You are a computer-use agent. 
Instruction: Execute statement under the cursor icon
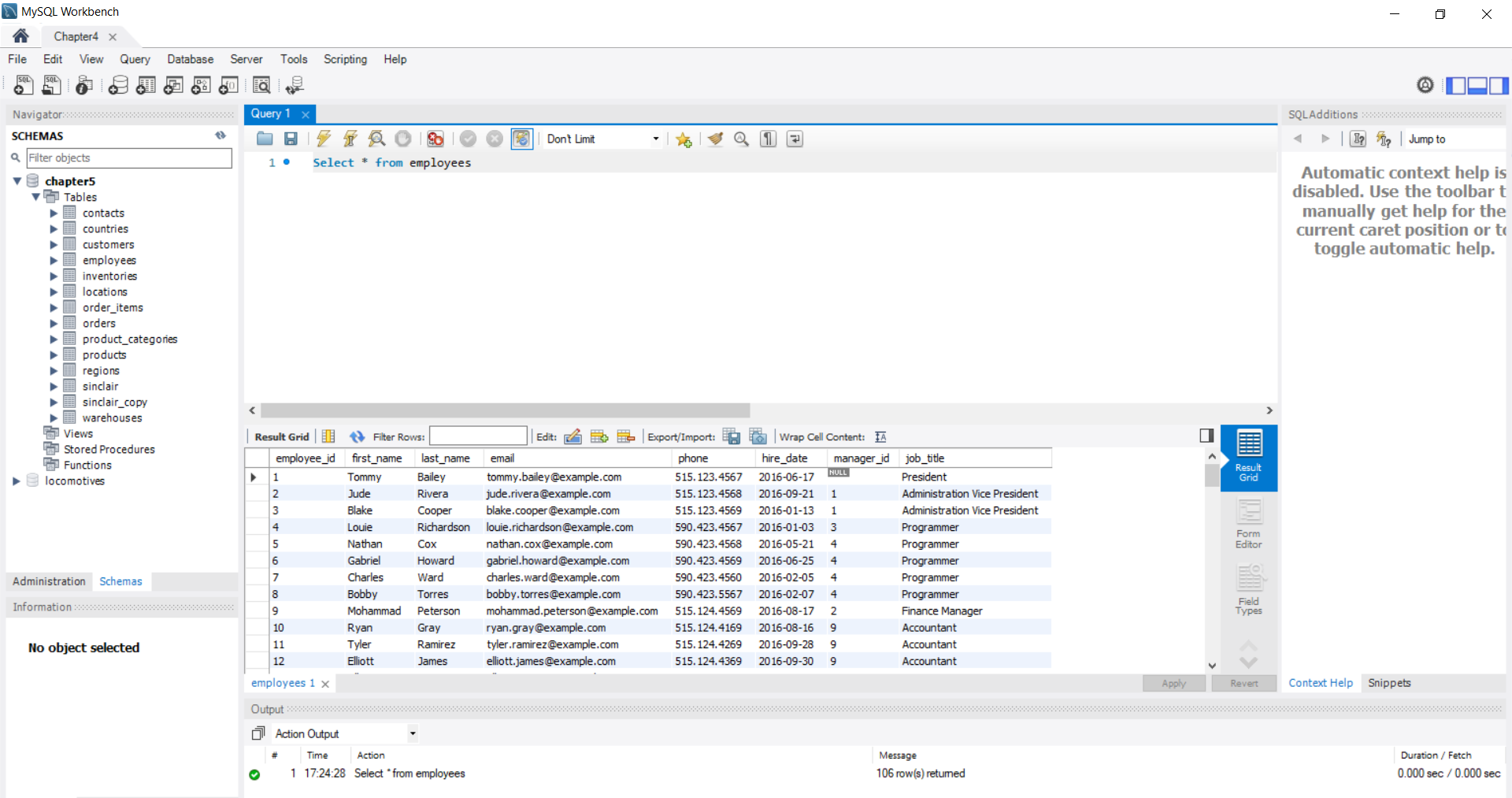click(x=350, y=139)
